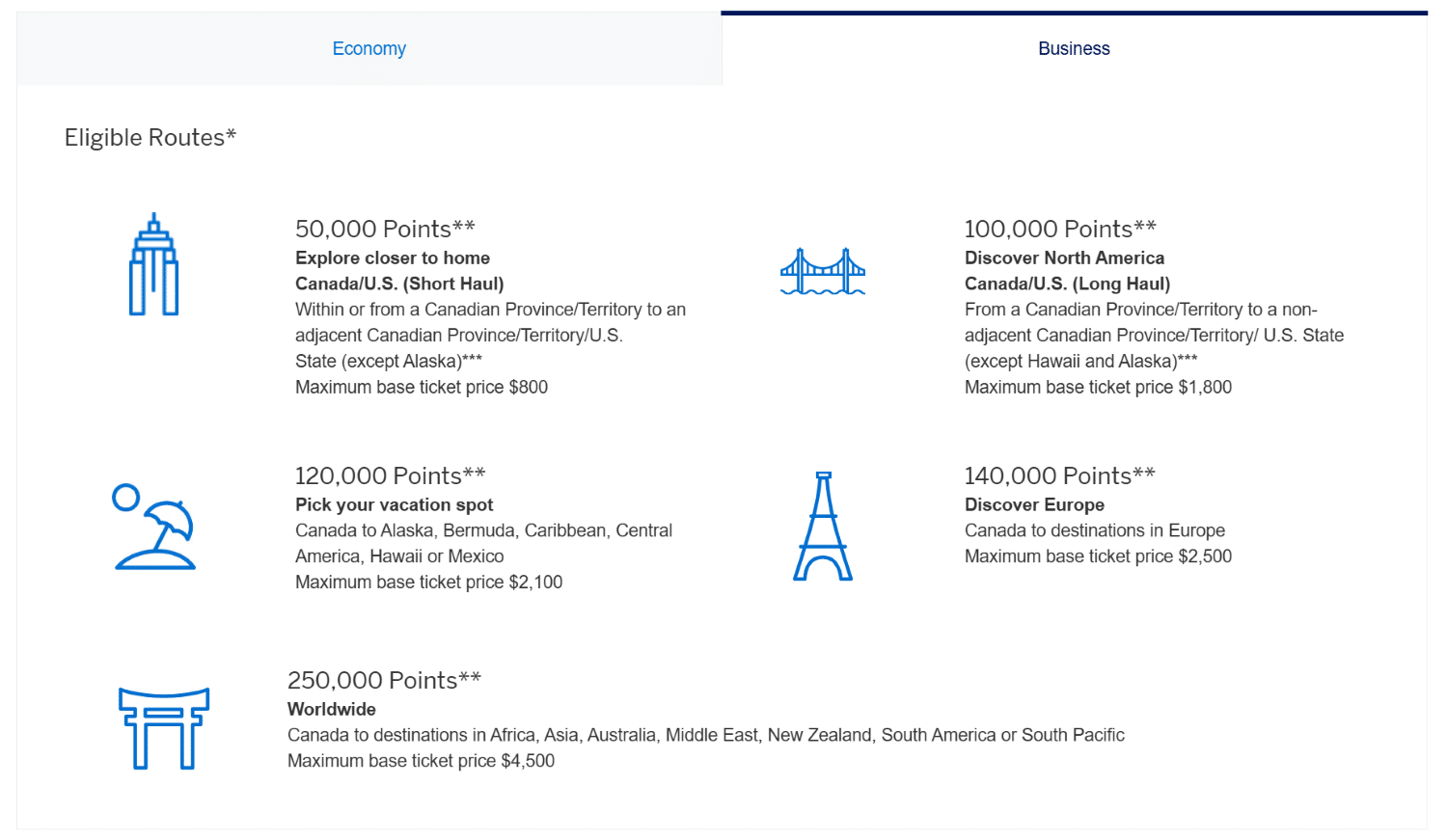Click the dark highlight bar above Business tab
The image size is (1447, 840).
1074,12
